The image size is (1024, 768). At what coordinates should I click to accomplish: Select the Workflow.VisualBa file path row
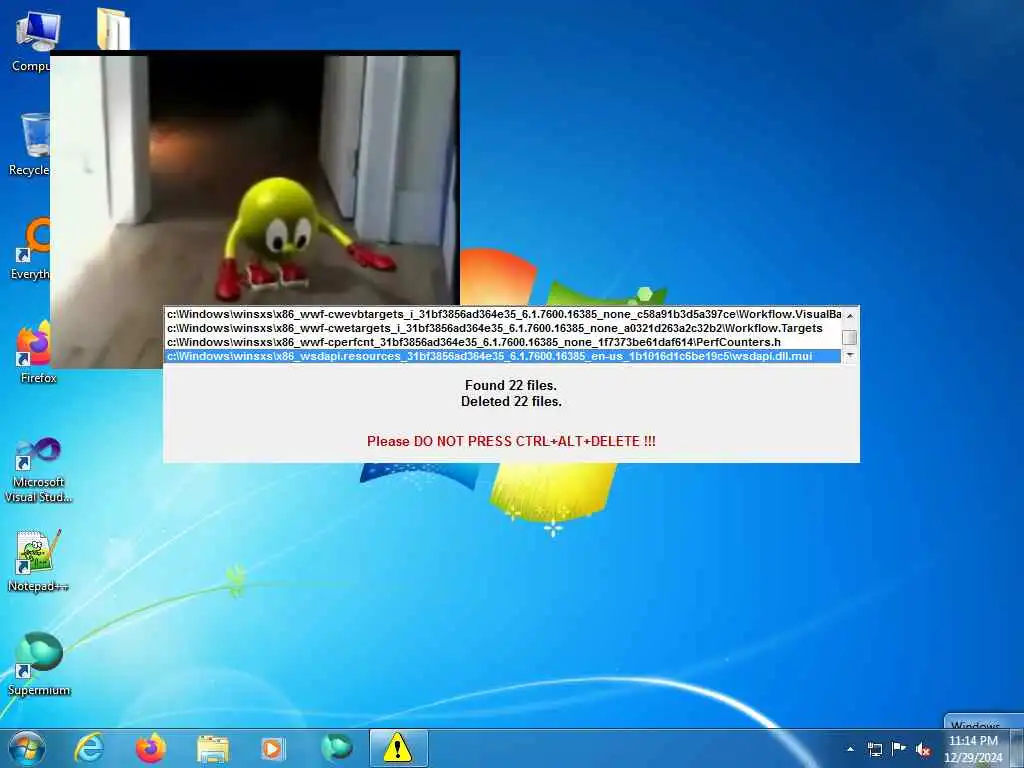coord(504,314)
